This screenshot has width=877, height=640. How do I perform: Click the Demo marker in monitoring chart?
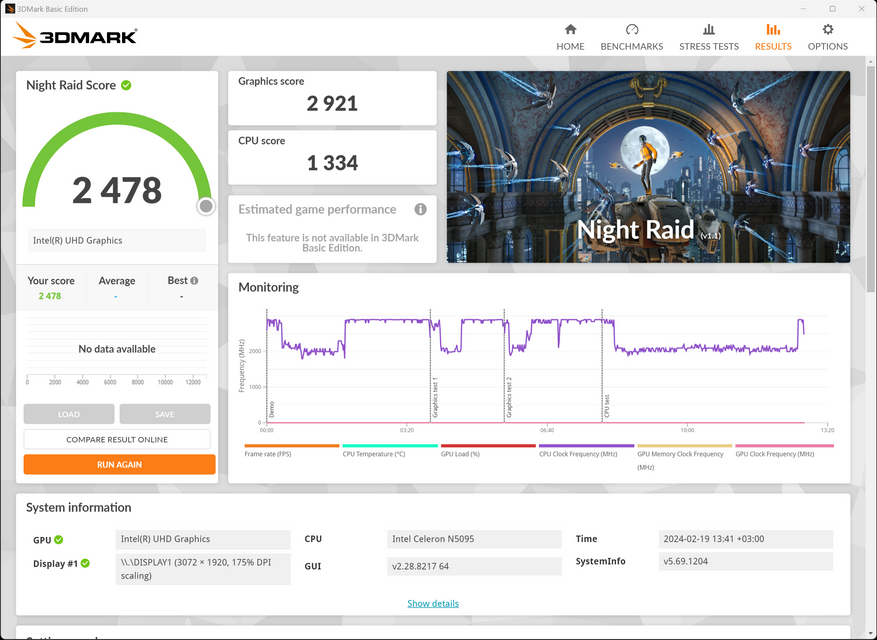tap(272, 410)
